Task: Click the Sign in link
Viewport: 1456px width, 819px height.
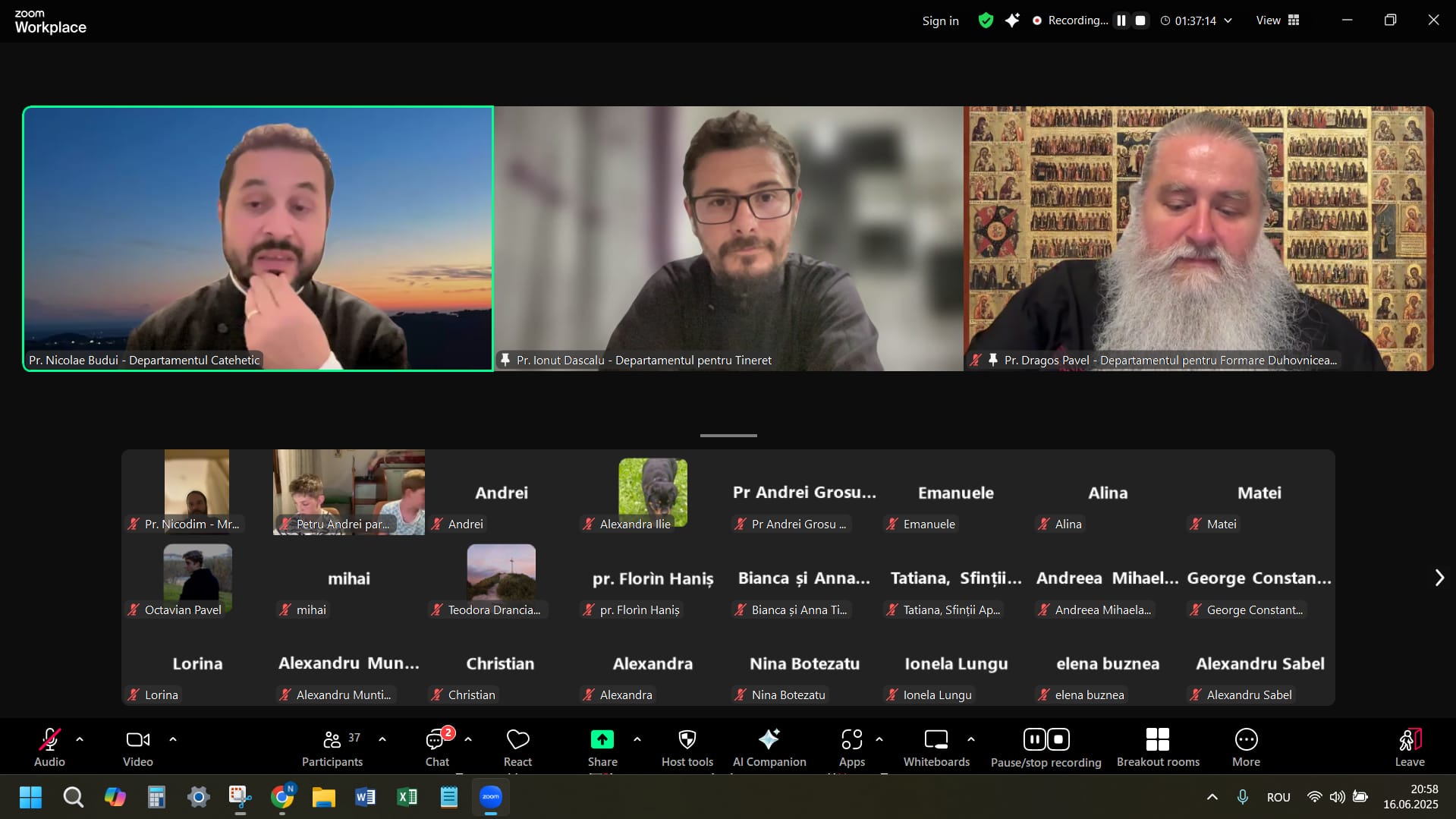Action: pyautogui.click(x=940, y=20)
